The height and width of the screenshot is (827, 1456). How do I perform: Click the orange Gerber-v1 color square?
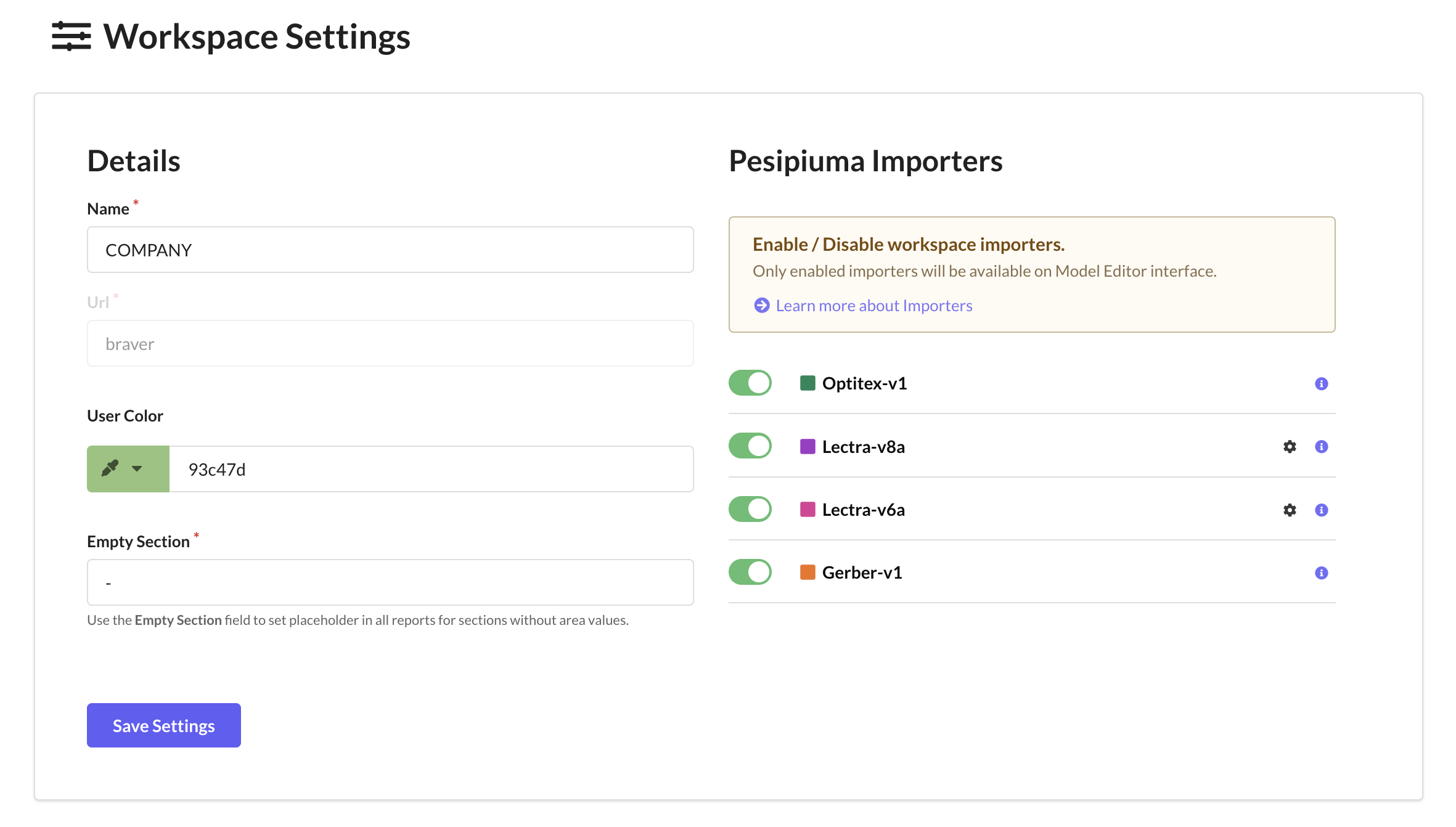(x=808, y=572)
